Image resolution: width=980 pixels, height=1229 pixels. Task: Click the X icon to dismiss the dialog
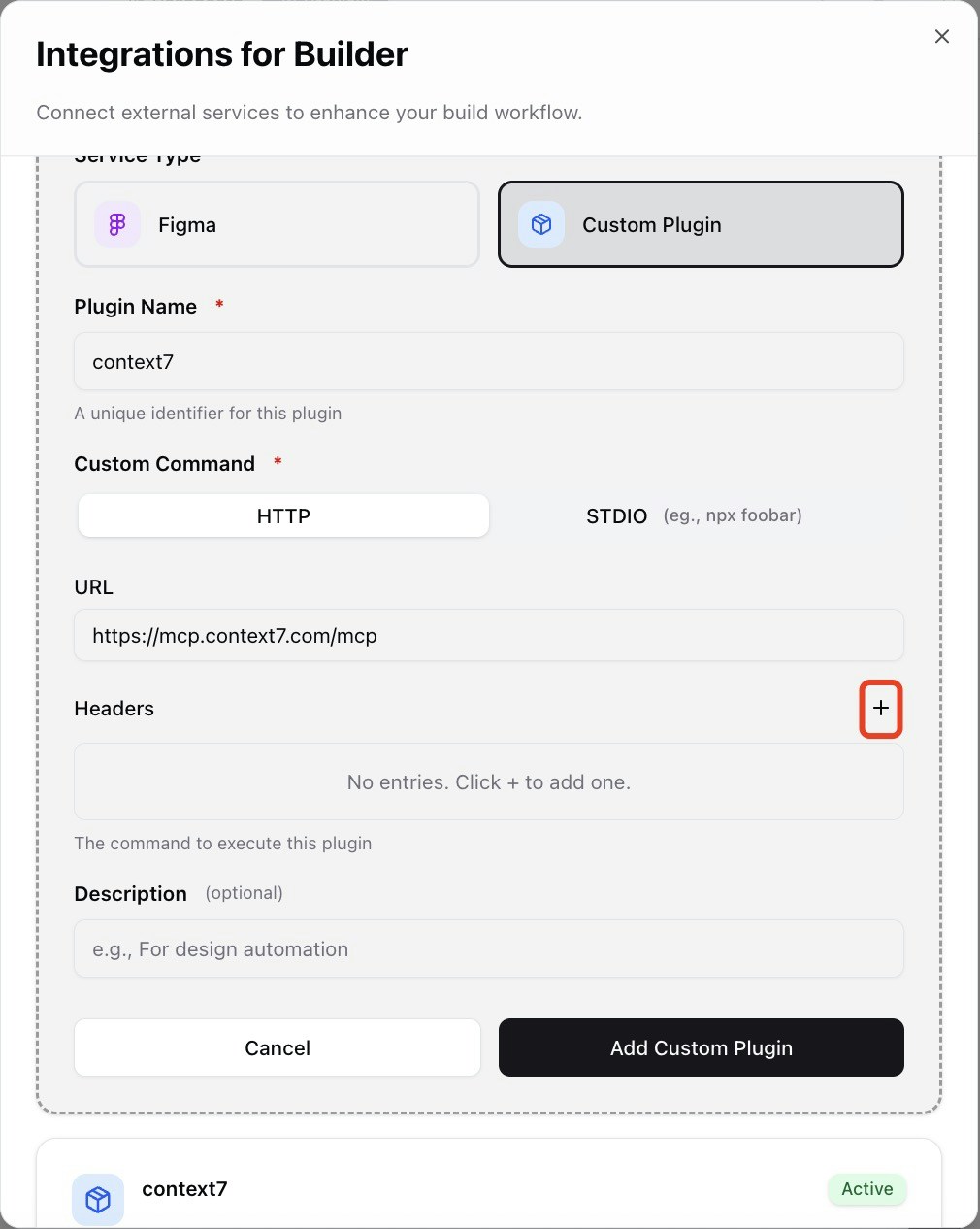pos(941,36)
